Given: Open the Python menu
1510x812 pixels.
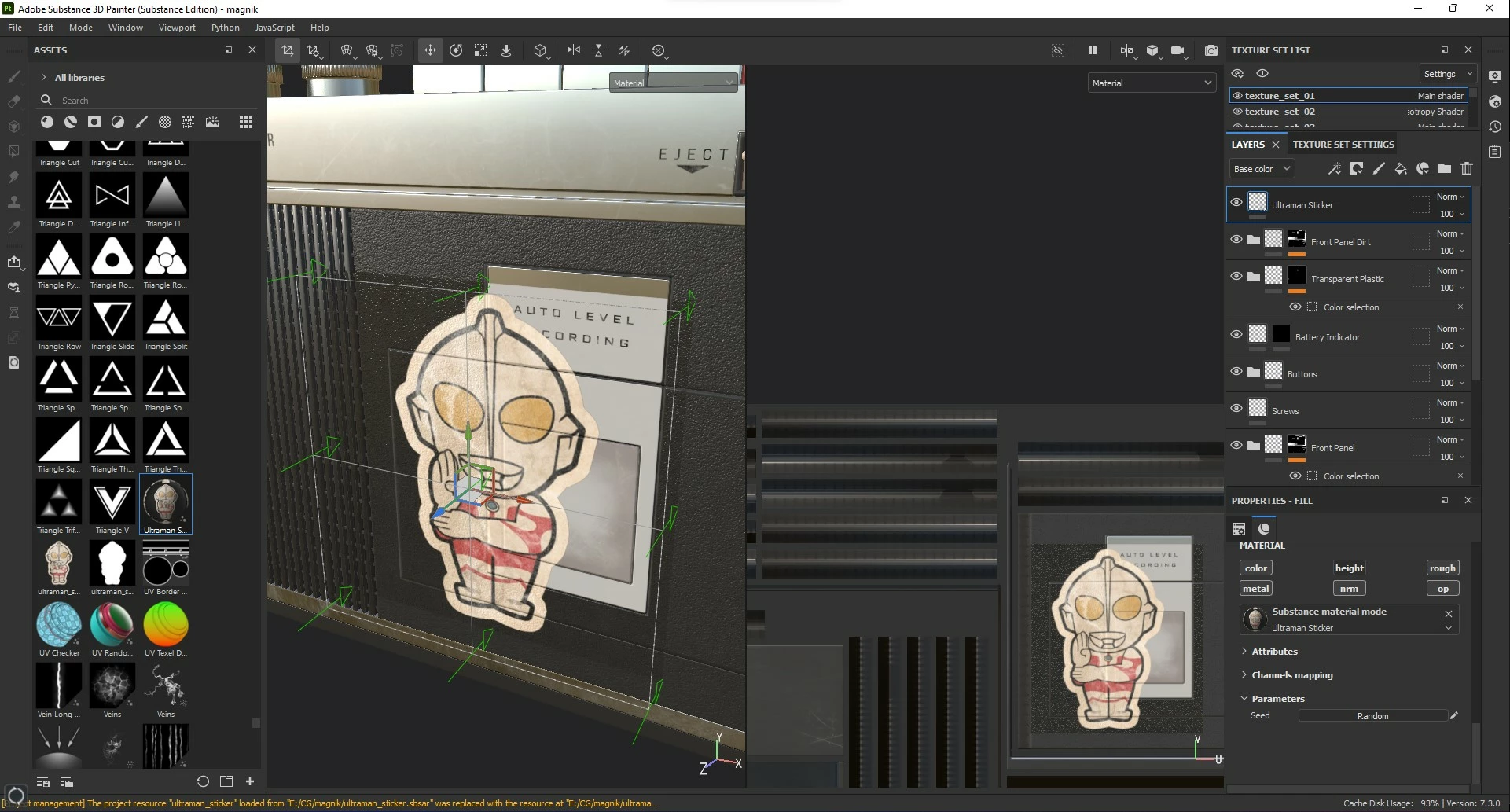Looking at the screenshot, I should point(226,28).
